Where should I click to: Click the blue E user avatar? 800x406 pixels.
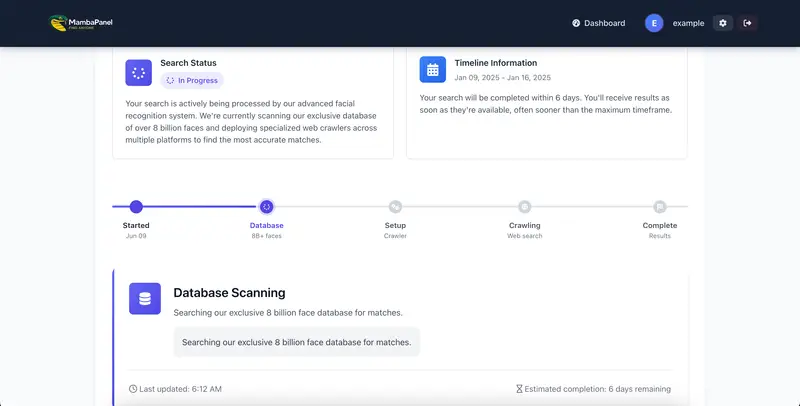tap(654, 23)
